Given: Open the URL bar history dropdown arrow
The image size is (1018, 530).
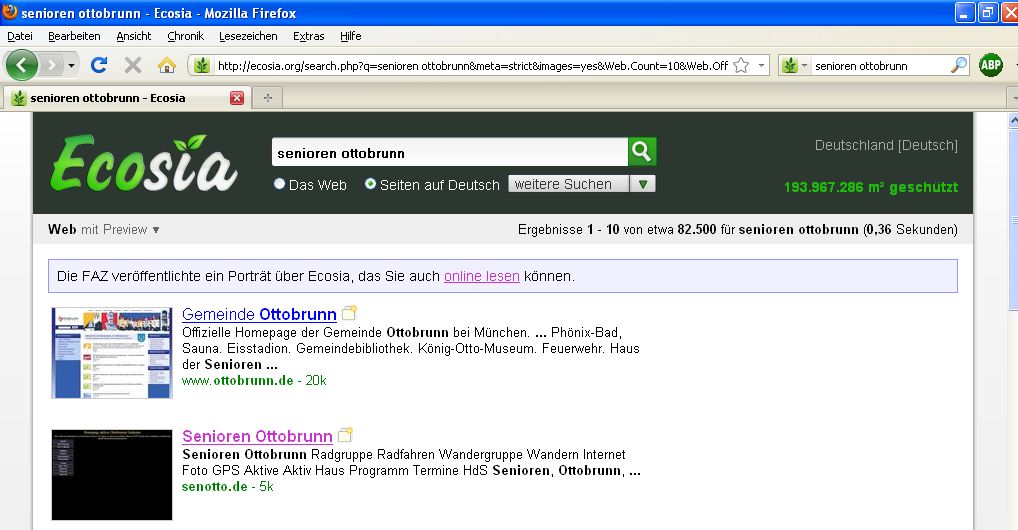Looking at the screenshot, I should coord(762,65).
